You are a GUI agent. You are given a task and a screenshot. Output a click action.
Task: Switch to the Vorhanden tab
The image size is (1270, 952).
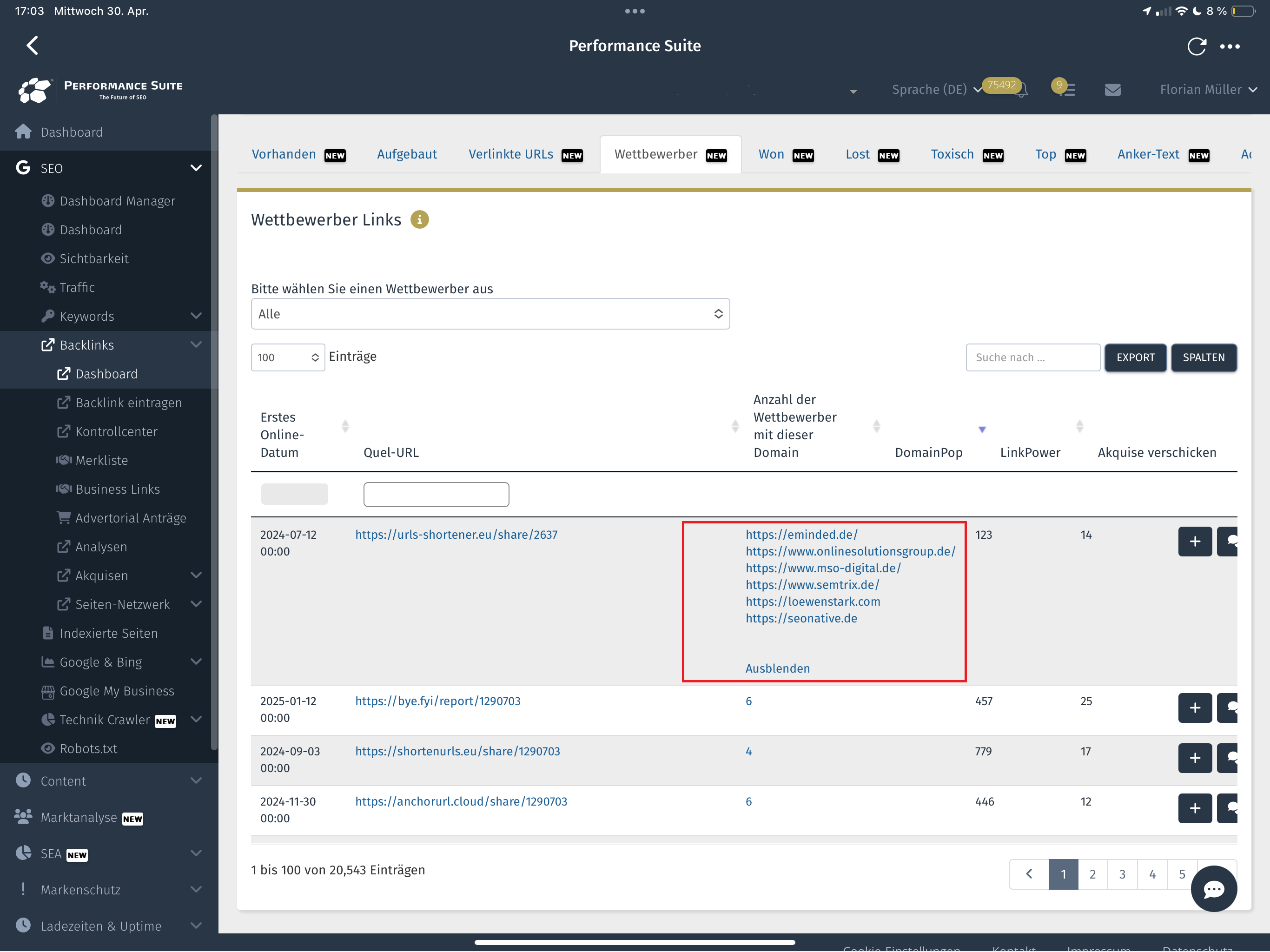pos(298,154)
